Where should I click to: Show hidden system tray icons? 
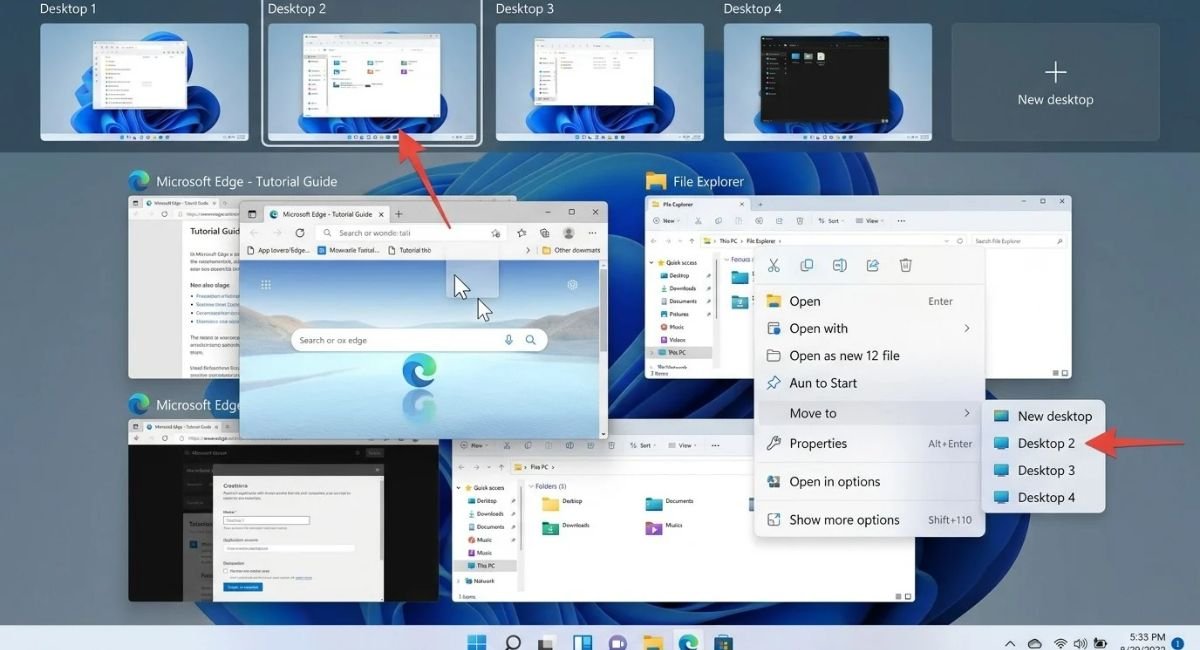(x=1009, y=643)
